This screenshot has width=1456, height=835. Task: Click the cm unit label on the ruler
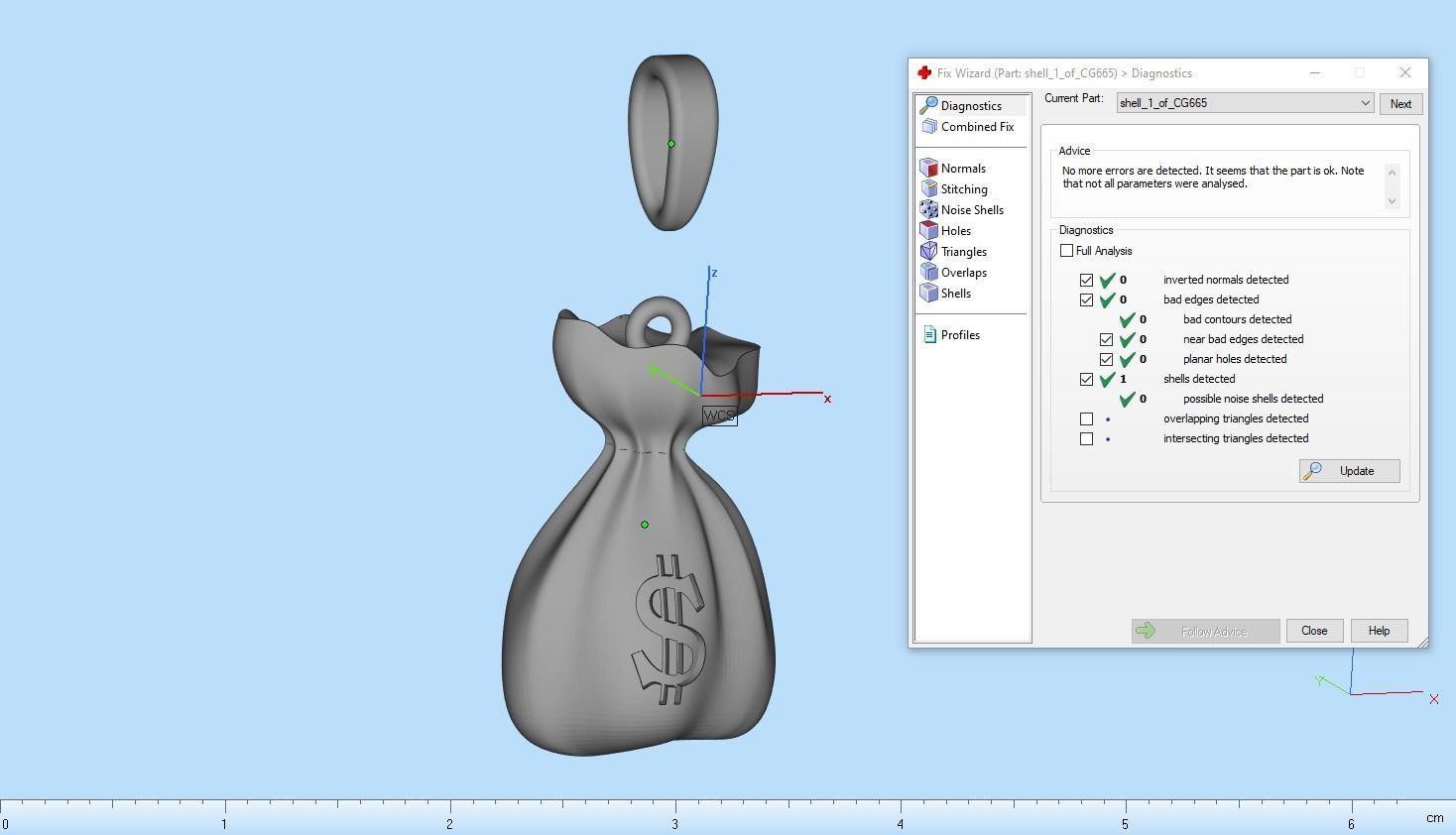[x=1435, y=818]
